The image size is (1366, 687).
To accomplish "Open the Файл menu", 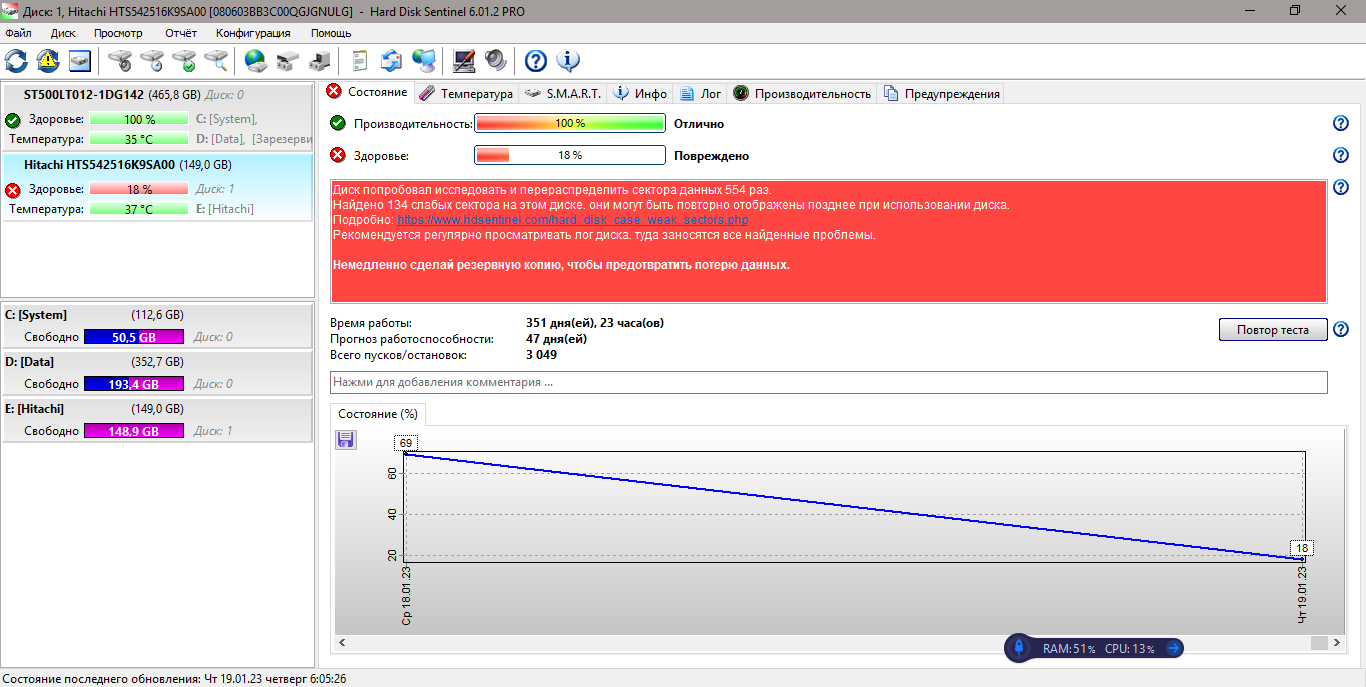I will pos(18,33).
